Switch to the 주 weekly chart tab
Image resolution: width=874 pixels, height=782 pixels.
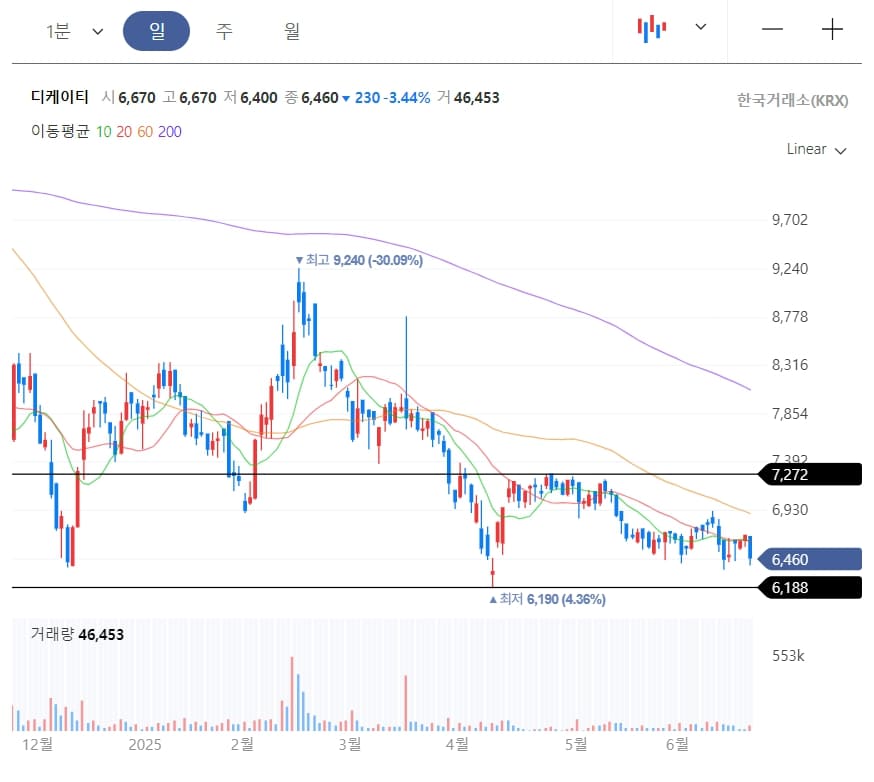point(224,31)
